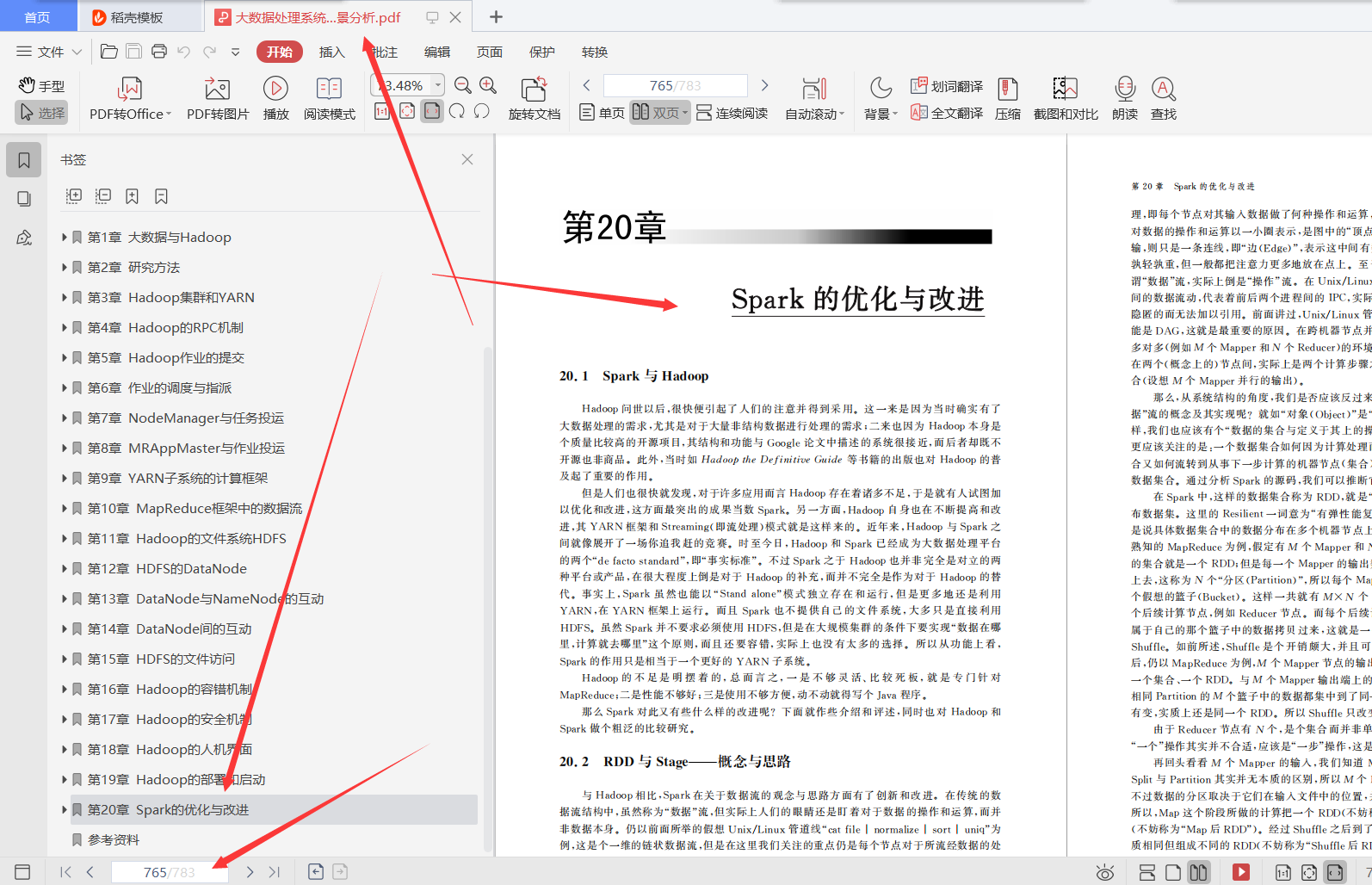The height and width of the screenshot is (885, 1372).
Task: Open bookmark 第3章 Hadoop集群和YARN
Action: click(x=170, y=297)
